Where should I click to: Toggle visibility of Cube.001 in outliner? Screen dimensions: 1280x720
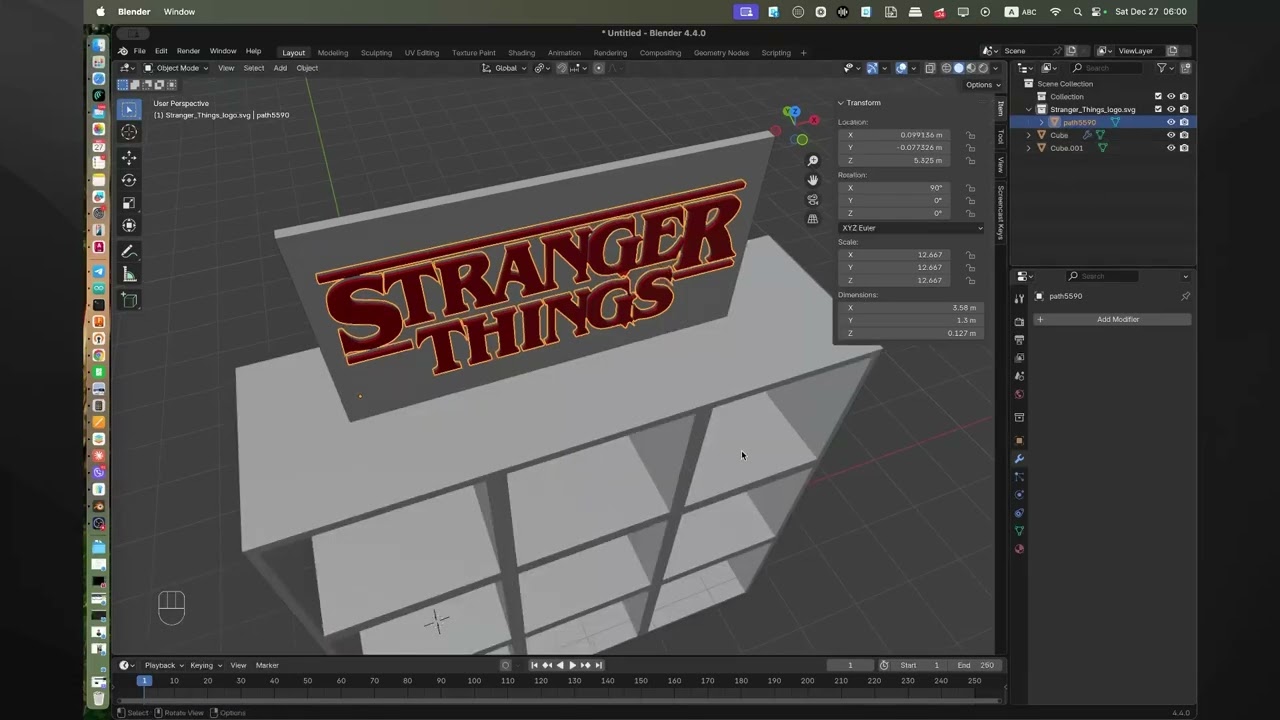(1171, 148)
